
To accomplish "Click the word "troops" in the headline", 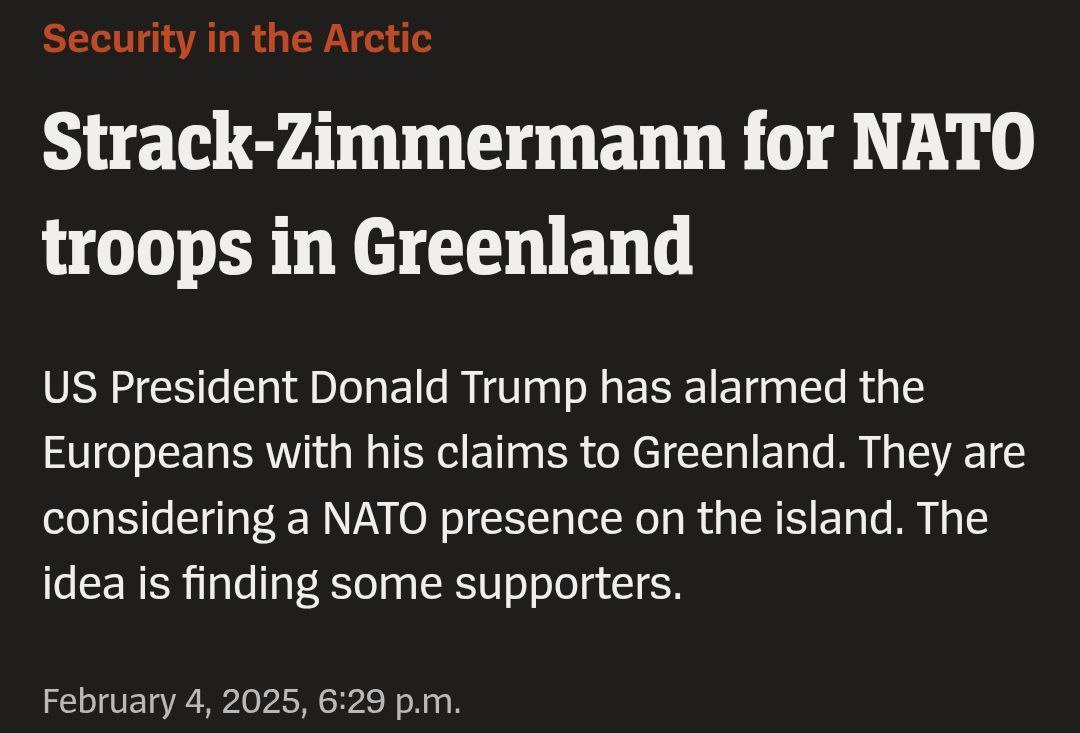I will point(147,248).
